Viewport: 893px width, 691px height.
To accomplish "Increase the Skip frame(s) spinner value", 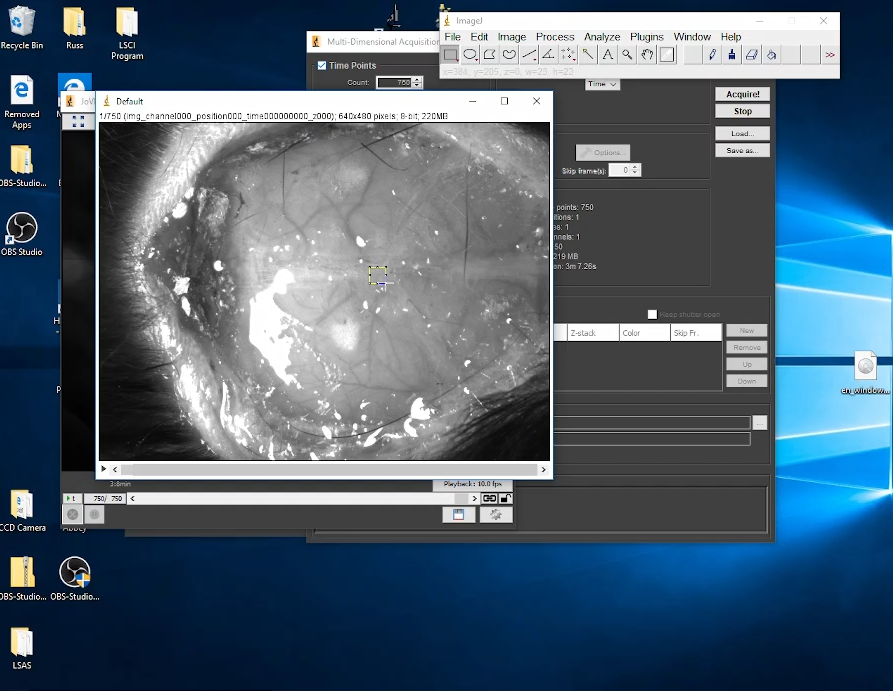I will point(637,167).
